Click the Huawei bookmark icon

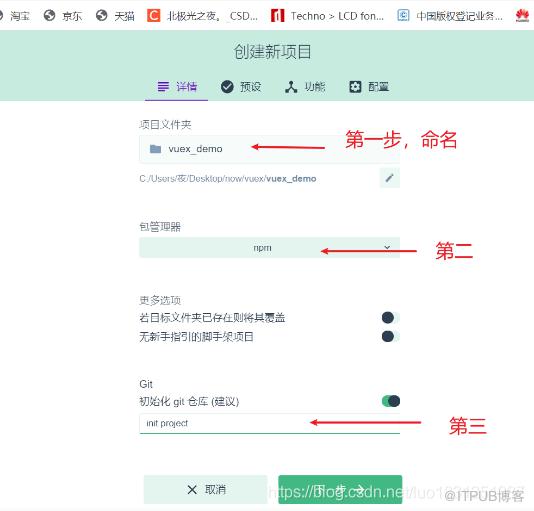(522, 16)
